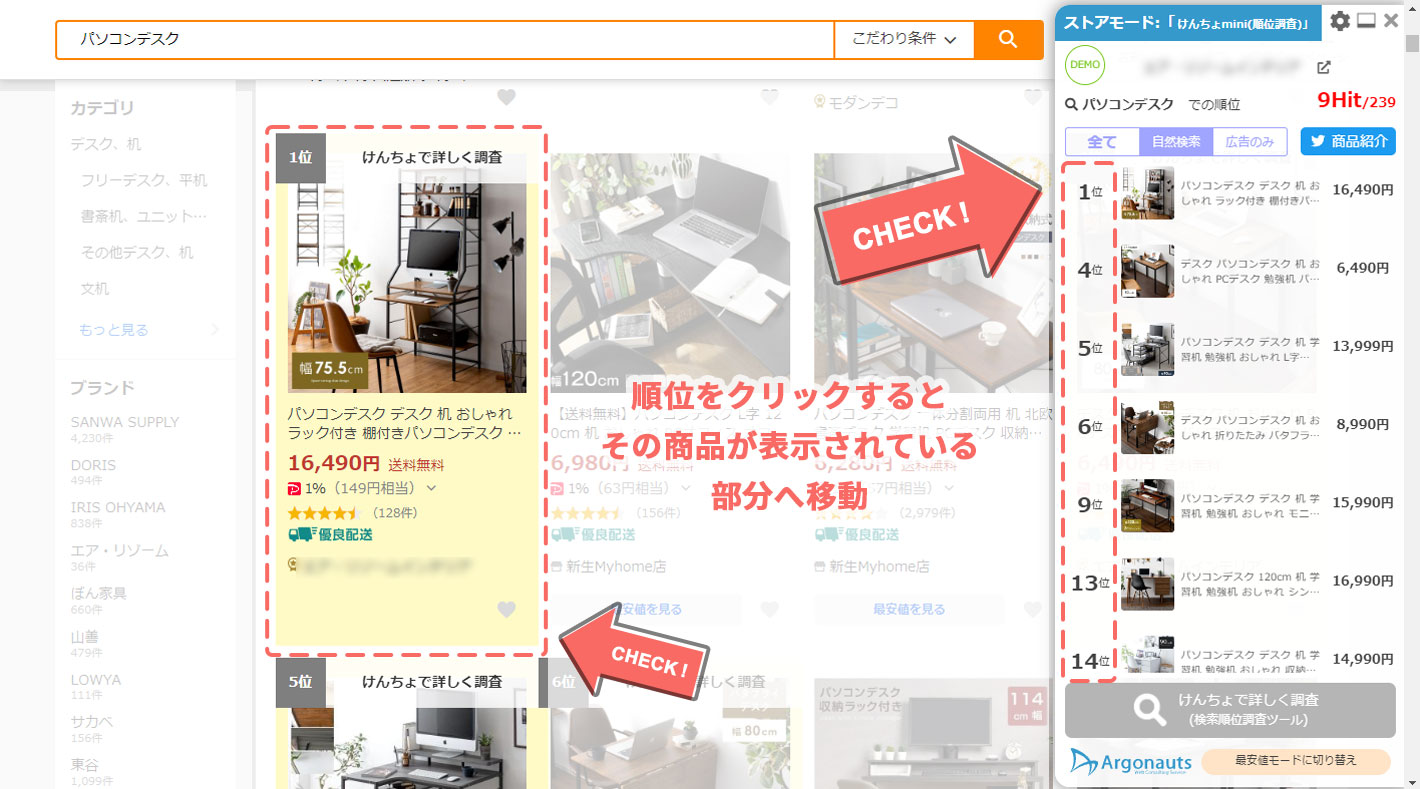
Task: Click heart icon on L-shaped 120cm desk card
Action: pyautogui.click(x=768, y=609)
